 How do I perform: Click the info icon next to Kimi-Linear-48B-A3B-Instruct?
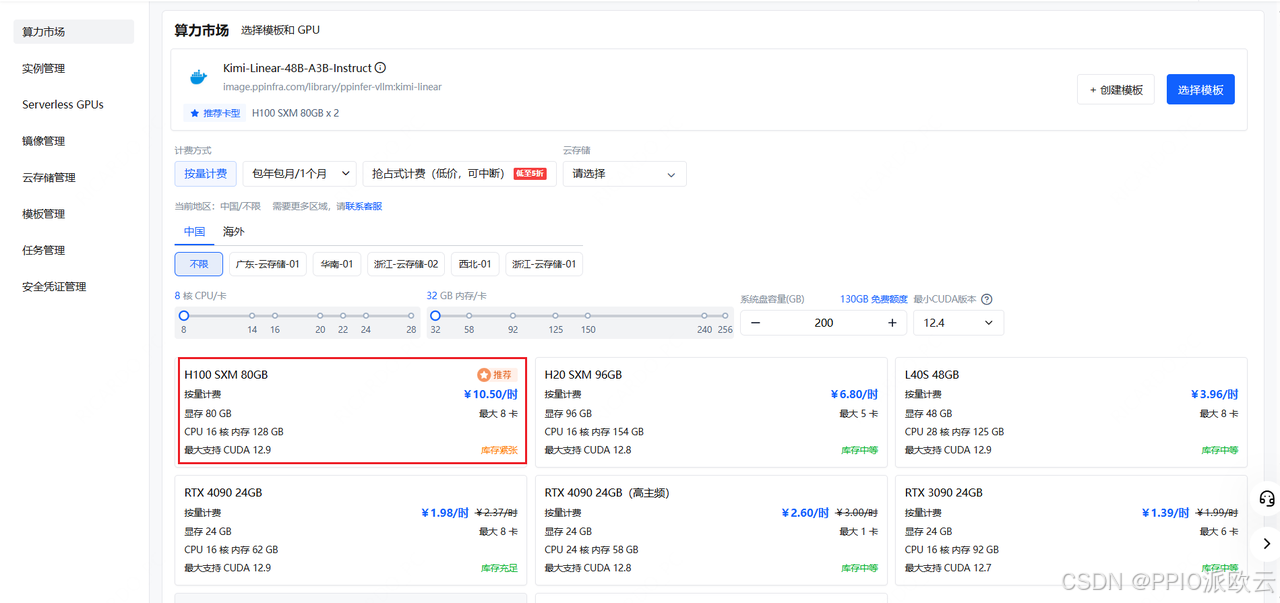[380, 68]
